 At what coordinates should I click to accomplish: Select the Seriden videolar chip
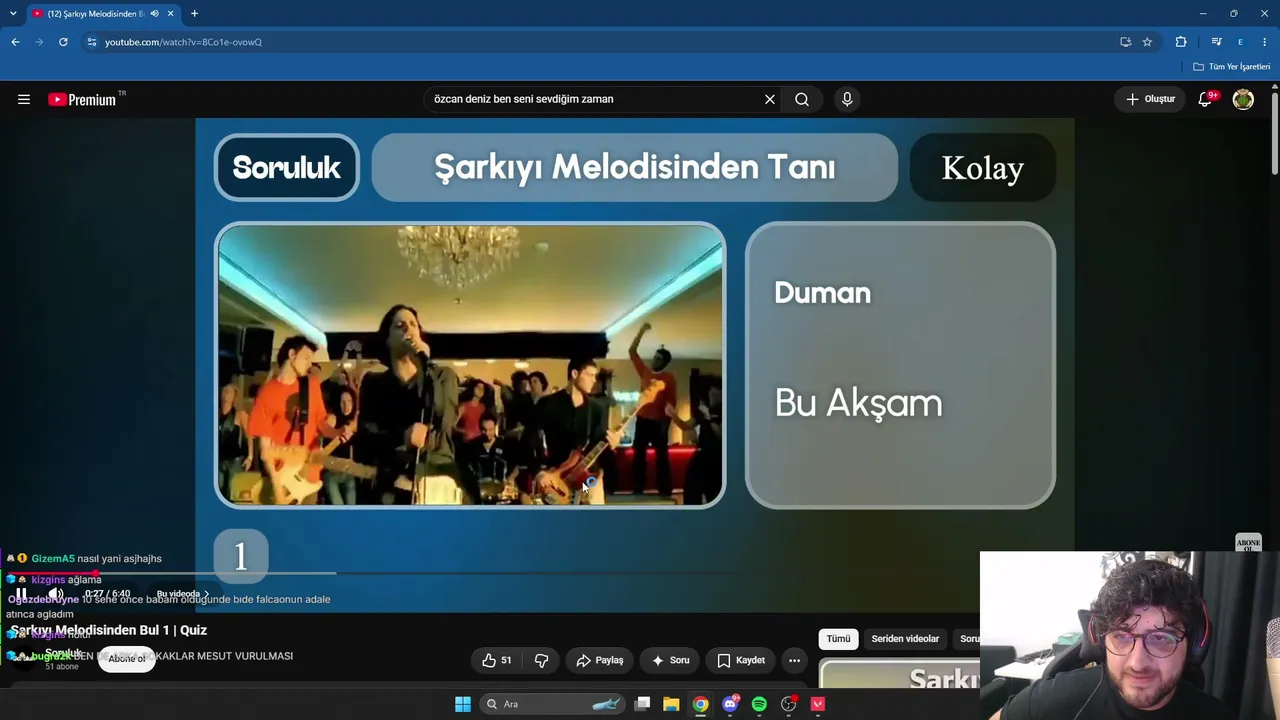pyautogui.click(x=905, y=639)
